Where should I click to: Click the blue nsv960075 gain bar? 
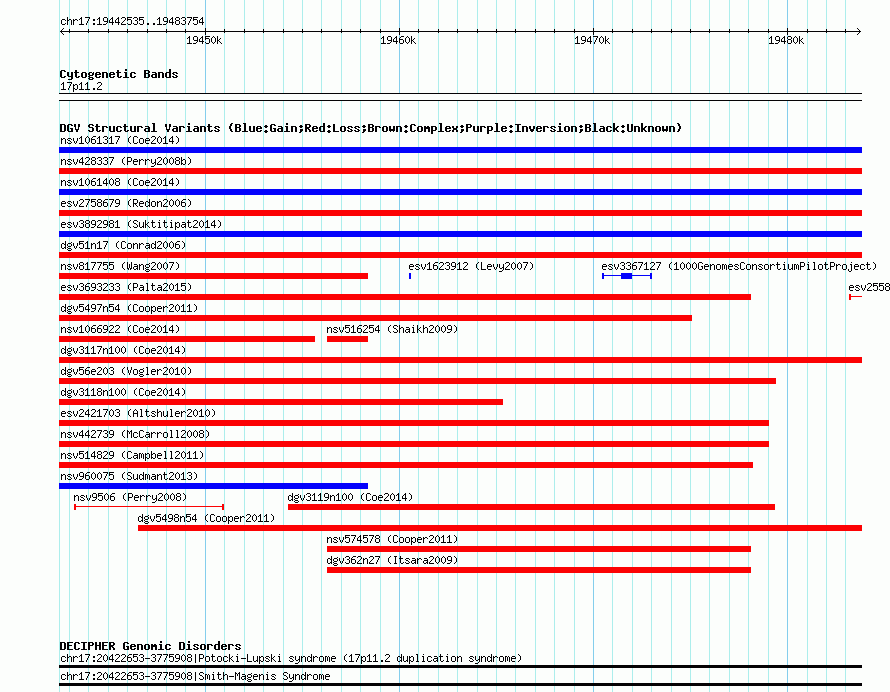pyautogui.click(x=213, y=486)
